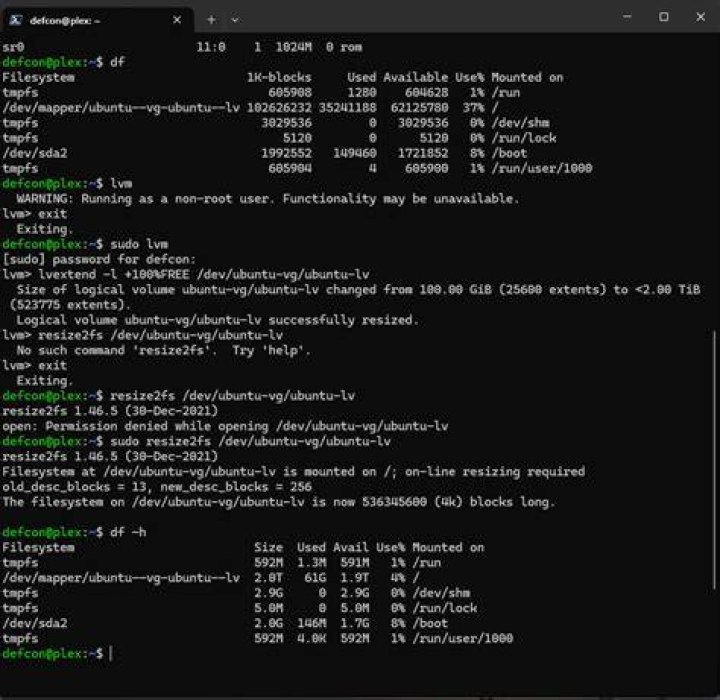The width and height of the screenshot is (720, 700).
Task: Click the terminal vertical scrollbar
Action: point(714,459)
